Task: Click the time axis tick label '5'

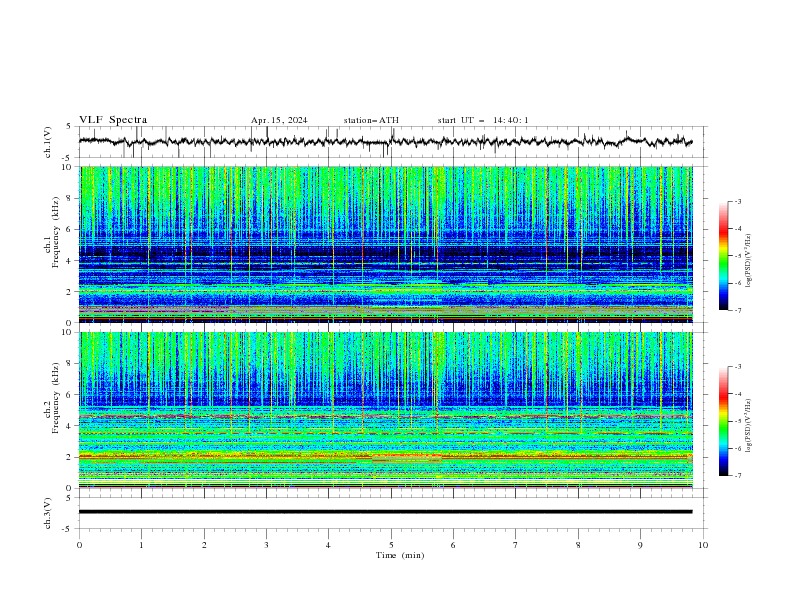Action: coord(391,545)
